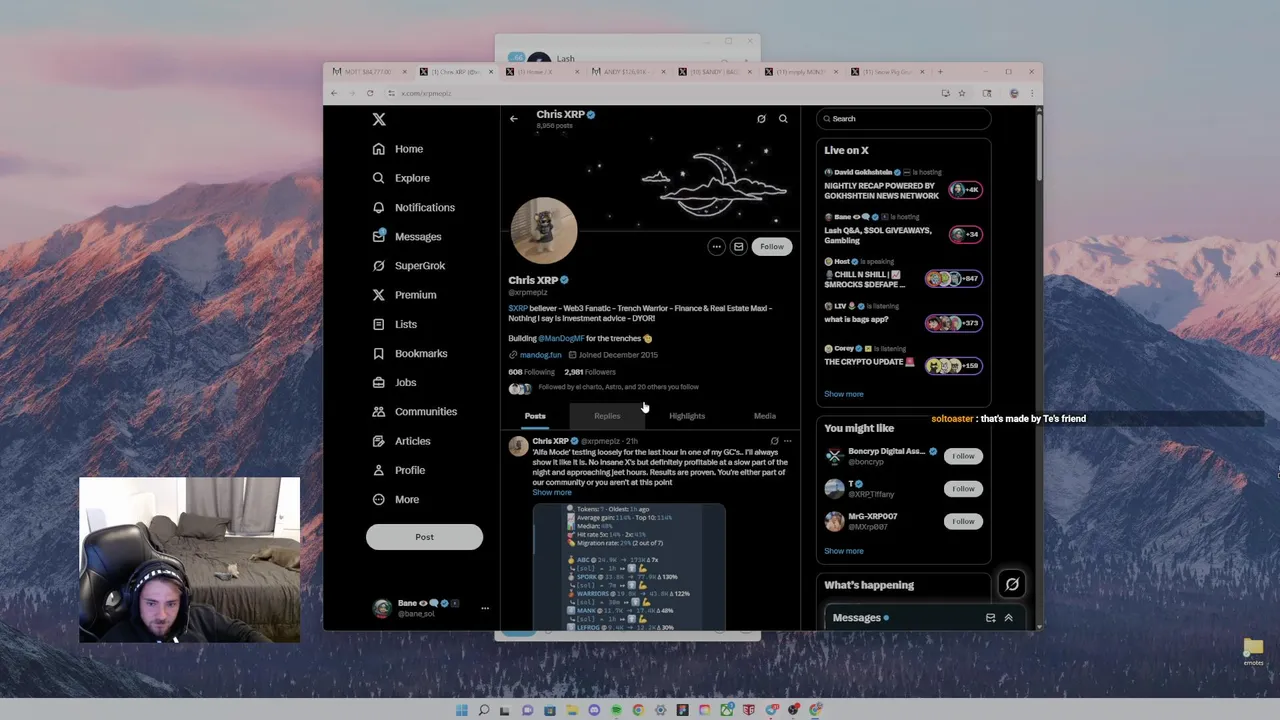
Task: Expand the More menu in the sidebar
Action: pos(396,499)
